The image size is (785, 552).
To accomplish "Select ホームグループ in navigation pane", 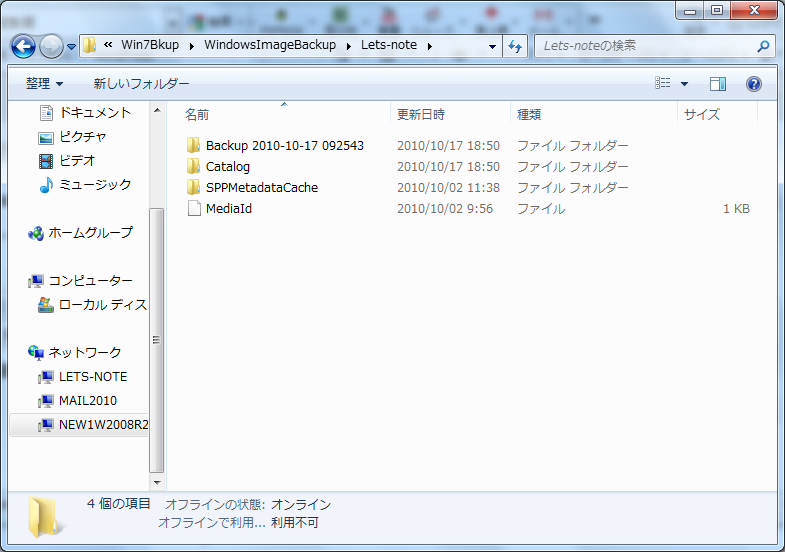I will pos(90,233).
